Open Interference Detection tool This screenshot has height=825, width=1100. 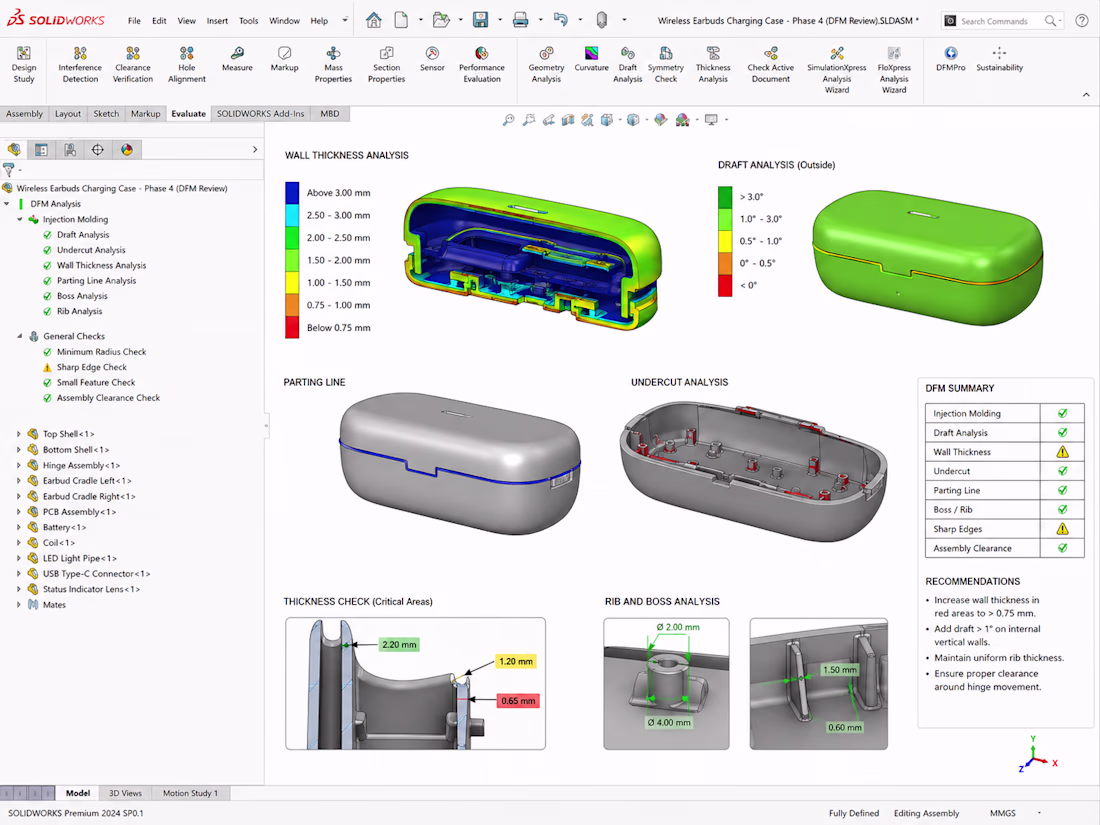80,65
